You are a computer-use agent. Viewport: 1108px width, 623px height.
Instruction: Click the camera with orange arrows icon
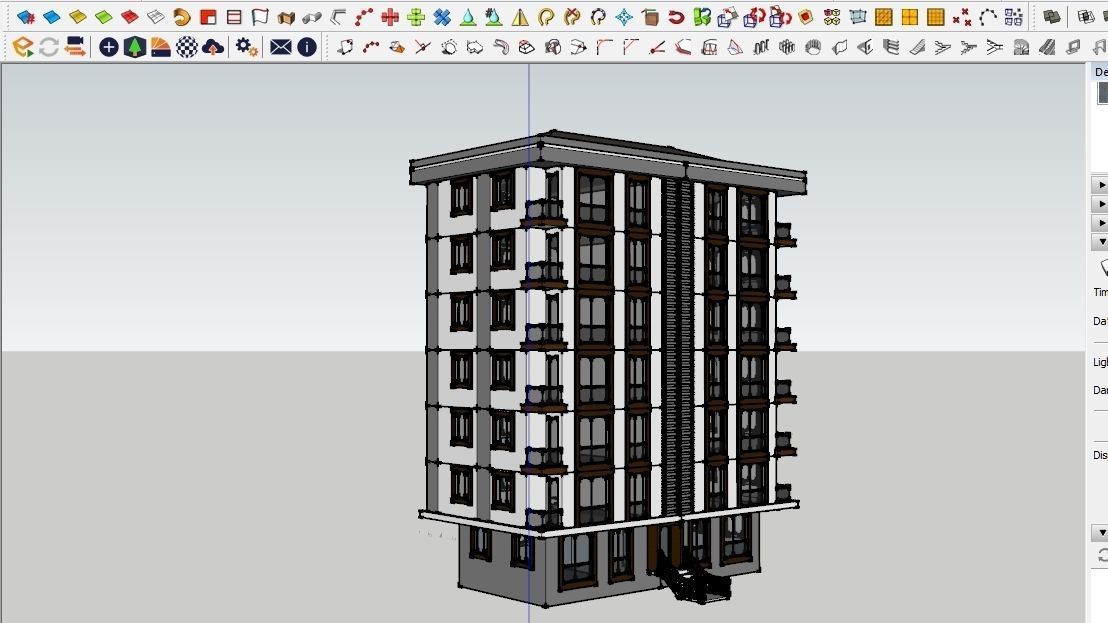(75, 47)
